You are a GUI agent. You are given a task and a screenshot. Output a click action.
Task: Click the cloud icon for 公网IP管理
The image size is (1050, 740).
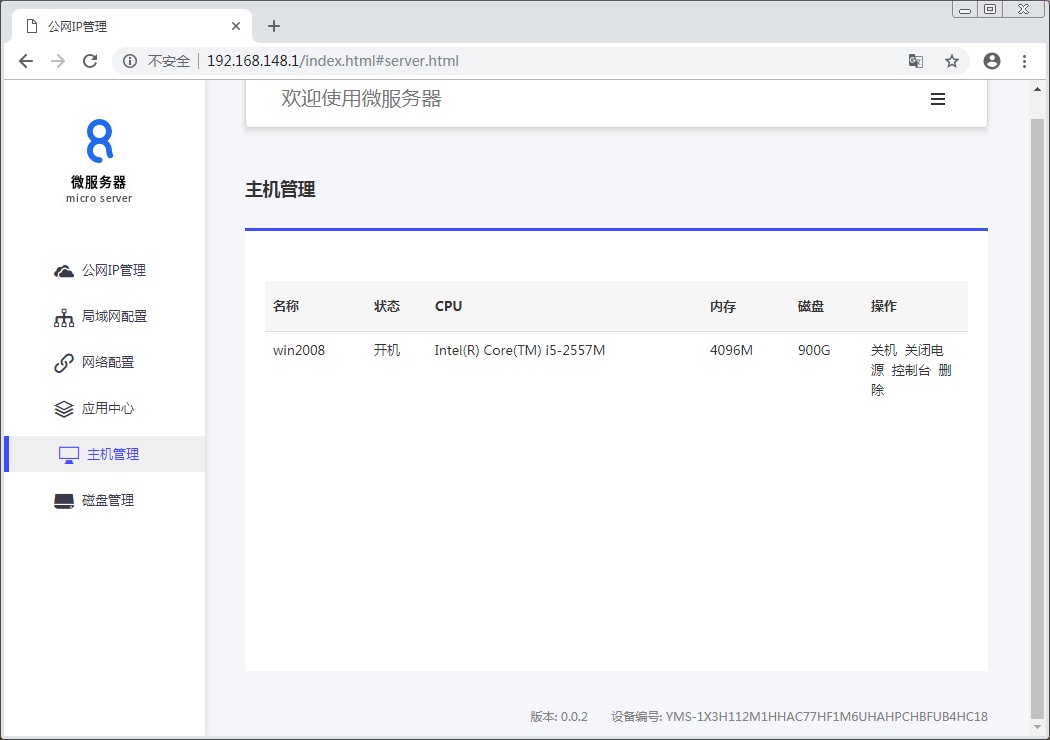[64, 271]
